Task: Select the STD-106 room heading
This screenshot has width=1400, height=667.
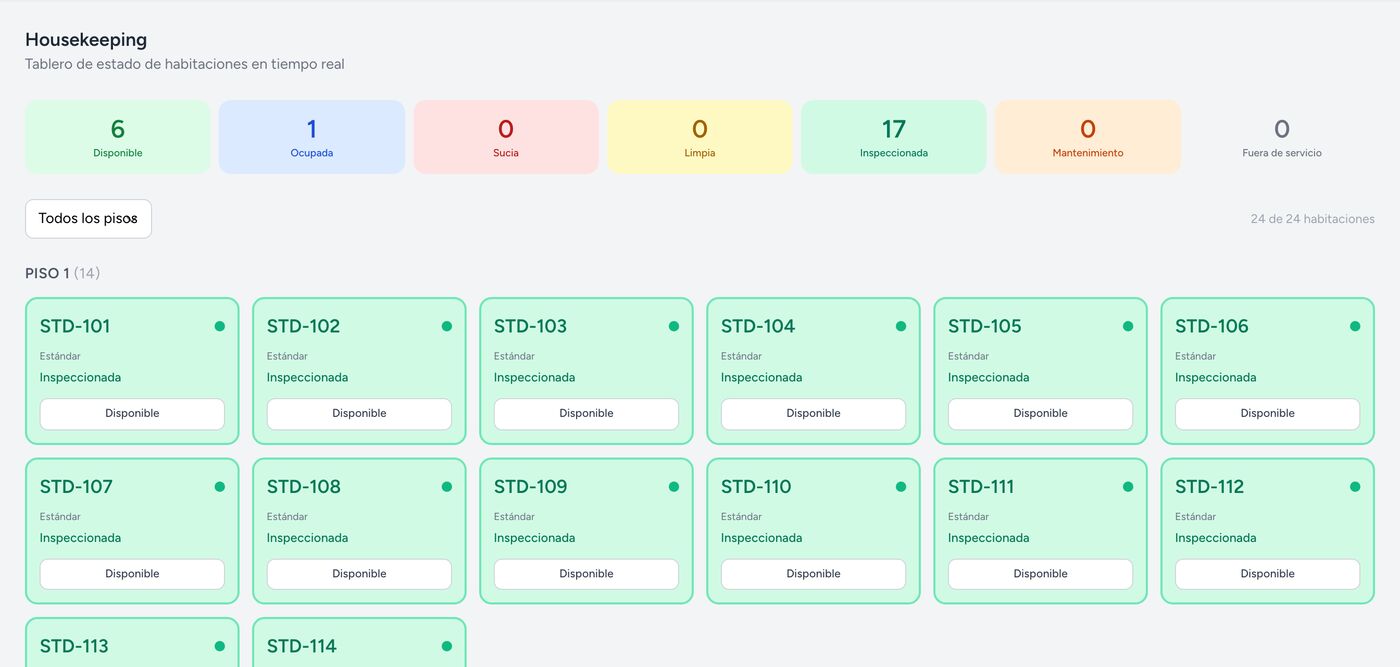Action: click(x=1212, y=326)
